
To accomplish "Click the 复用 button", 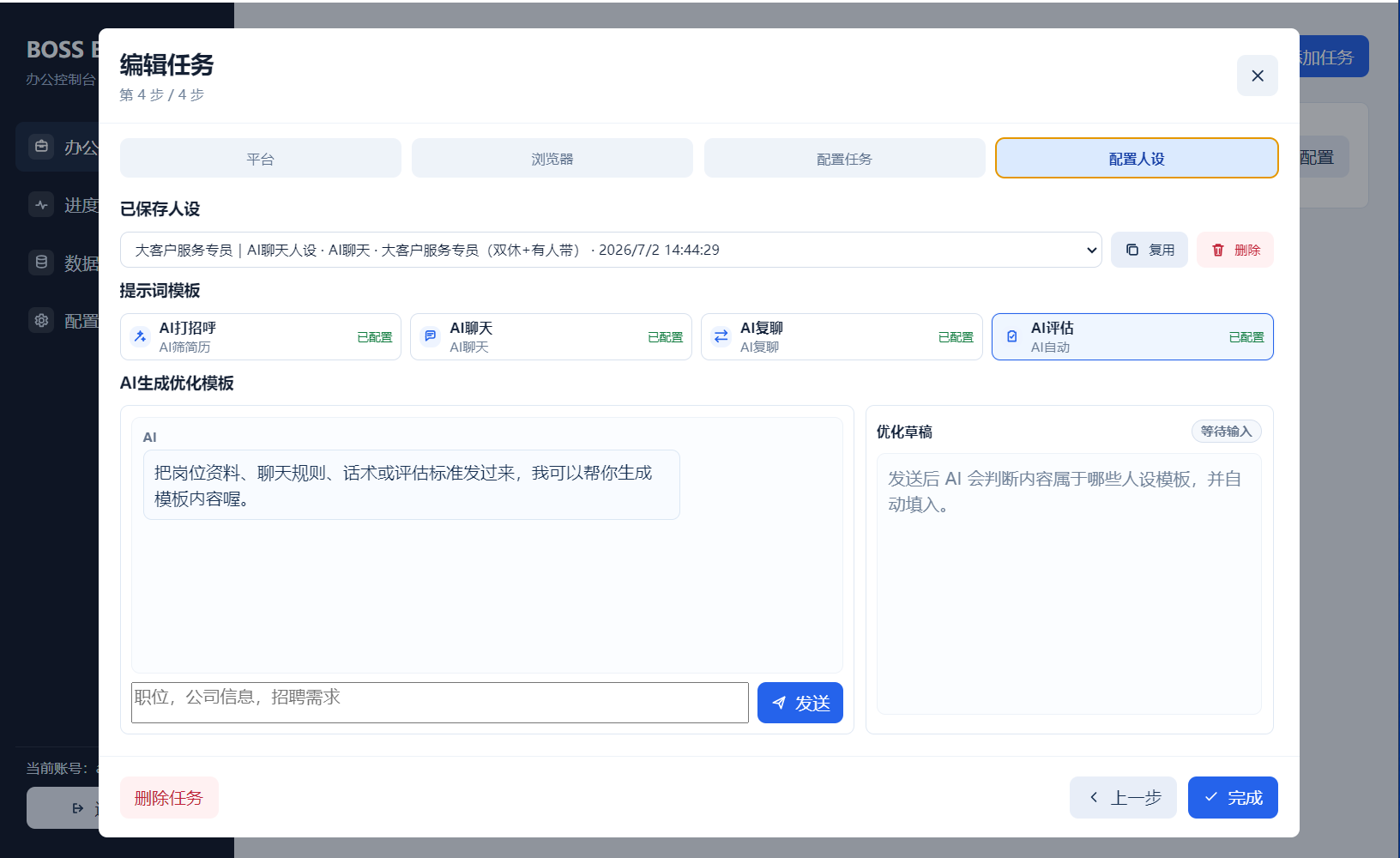I will pyautogui.click(x=1150, y=250).
